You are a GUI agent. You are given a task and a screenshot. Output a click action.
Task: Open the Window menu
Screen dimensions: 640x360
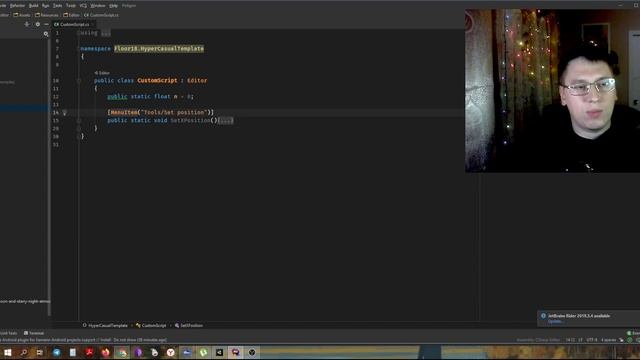tap(98, 6)
